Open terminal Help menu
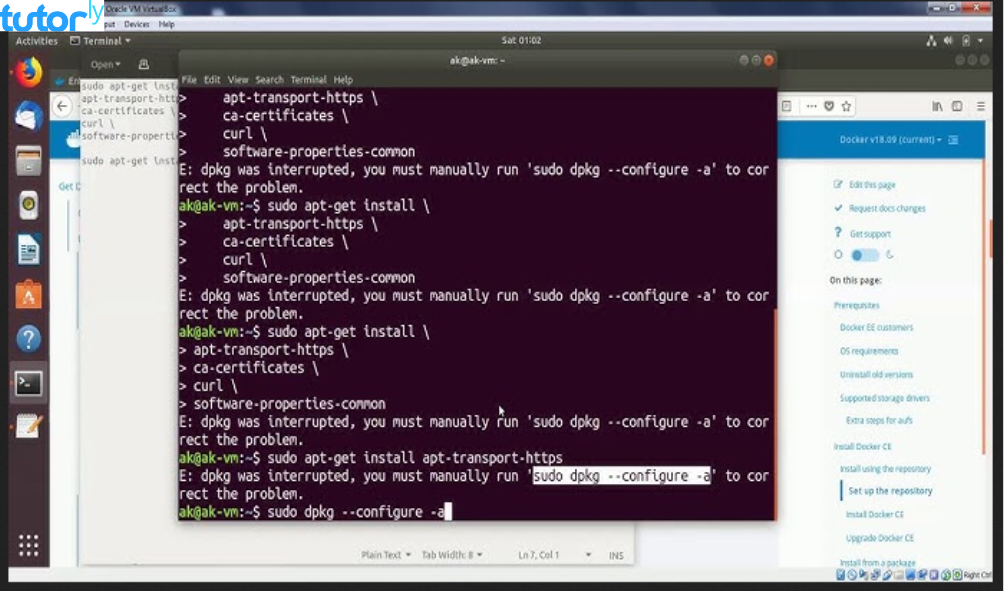 [343, 80]
